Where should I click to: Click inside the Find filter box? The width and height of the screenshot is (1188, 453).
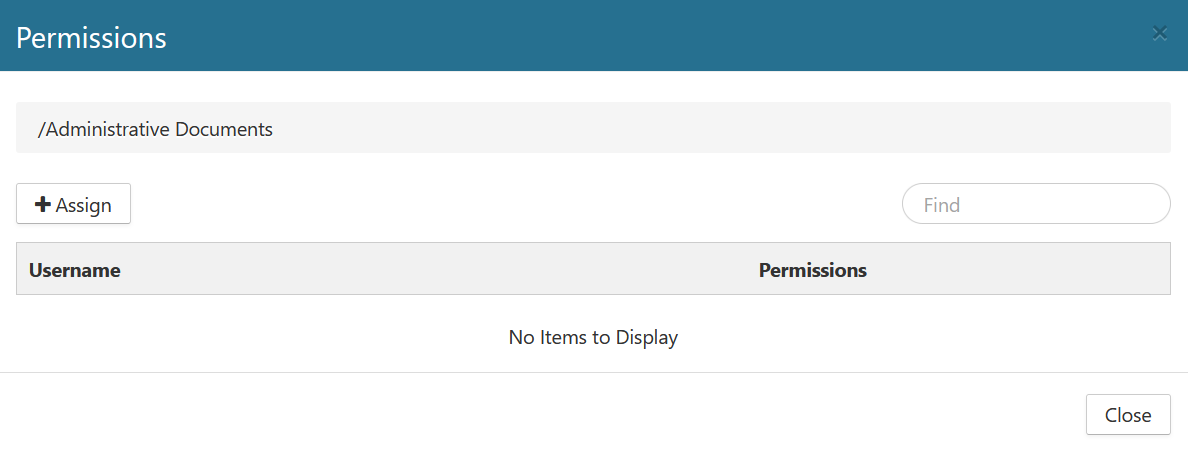(1036, 204)
